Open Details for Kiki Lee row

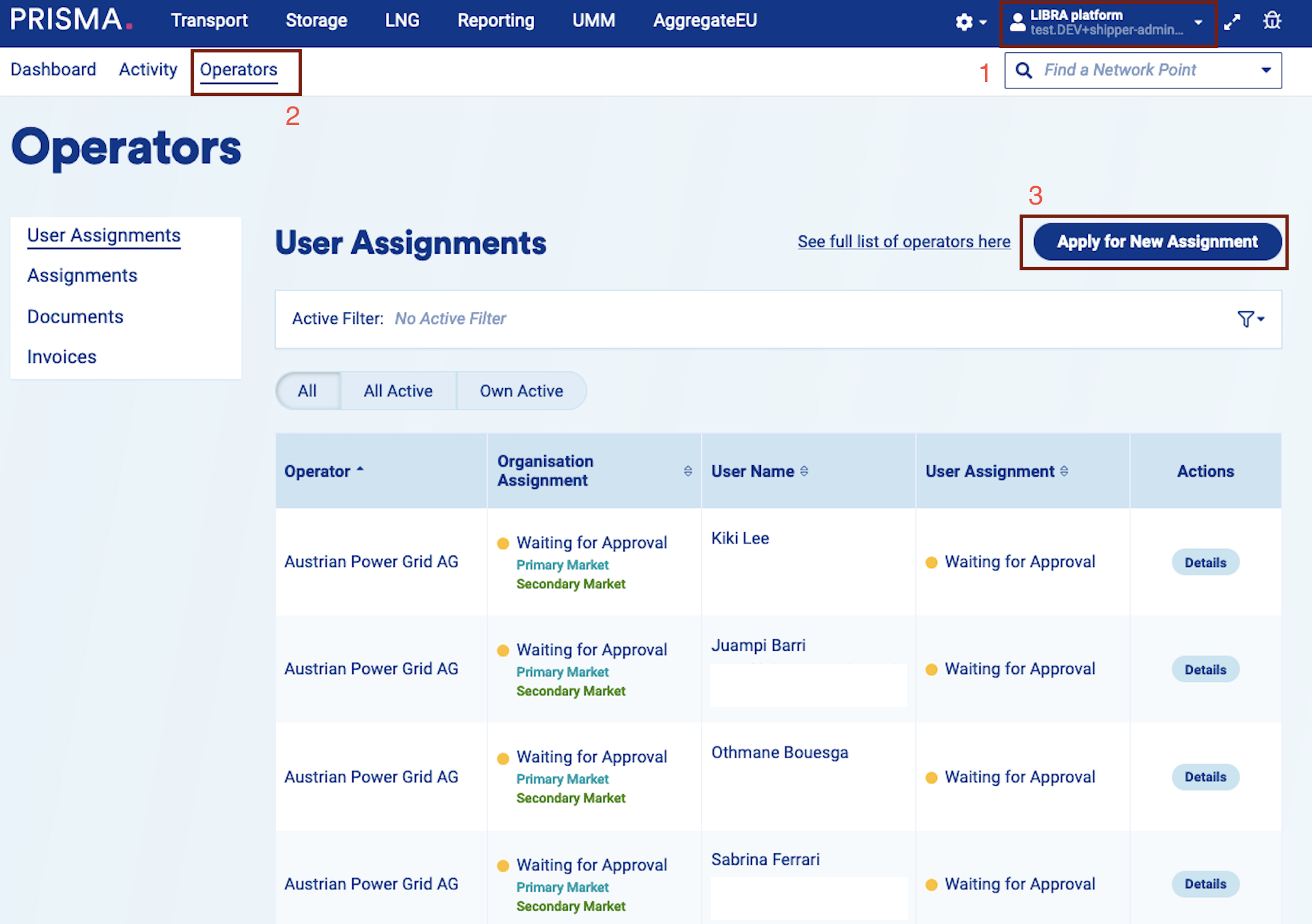point(1205,562)
